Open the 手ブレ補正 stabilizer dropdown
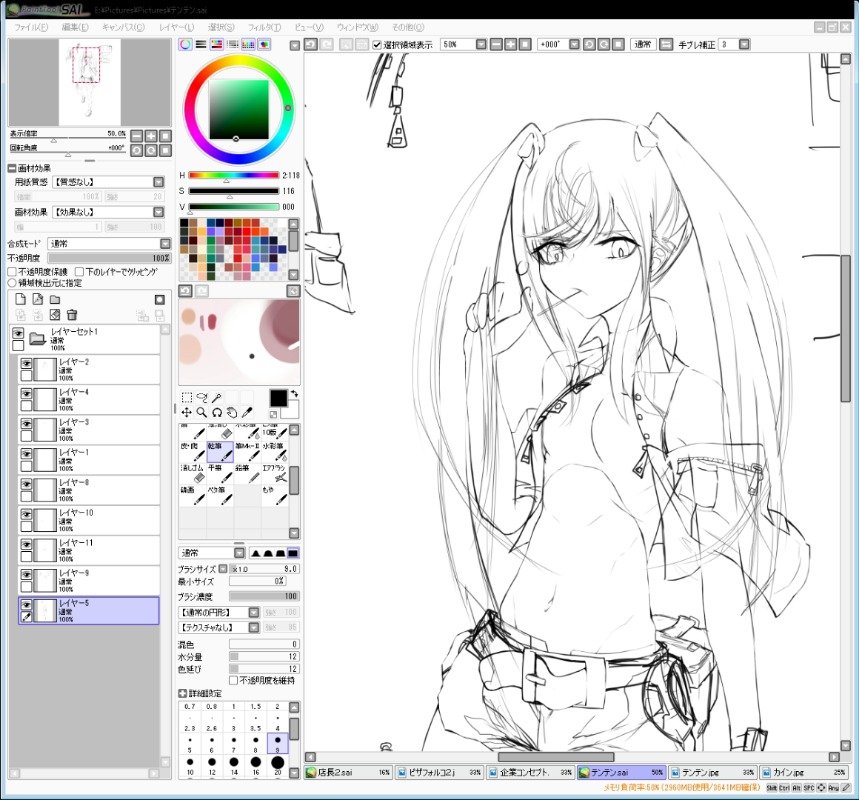This screenshot has height=800, width=859. [x=744, y=44]
